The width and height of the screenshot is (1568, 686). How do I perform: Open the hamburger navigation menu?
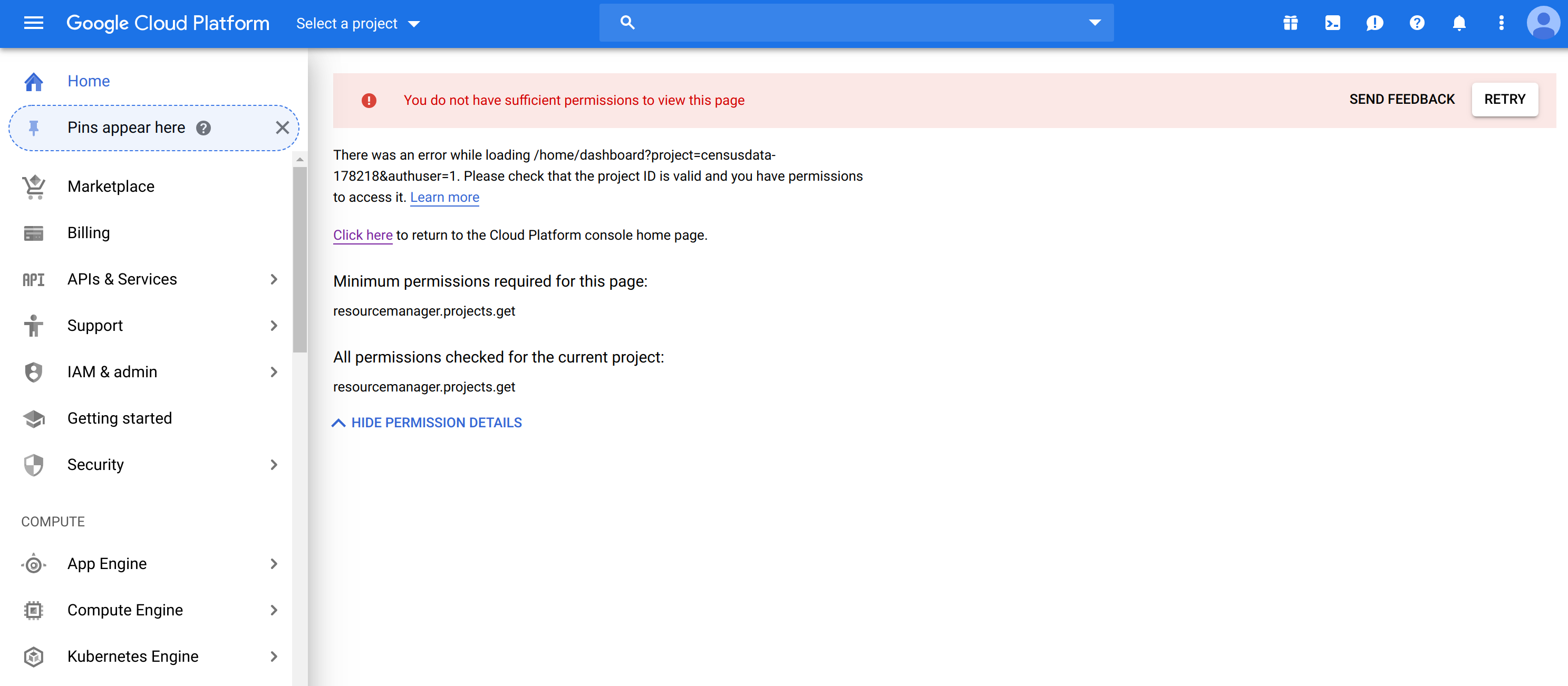pyautogui.click(x=33, y=23)
